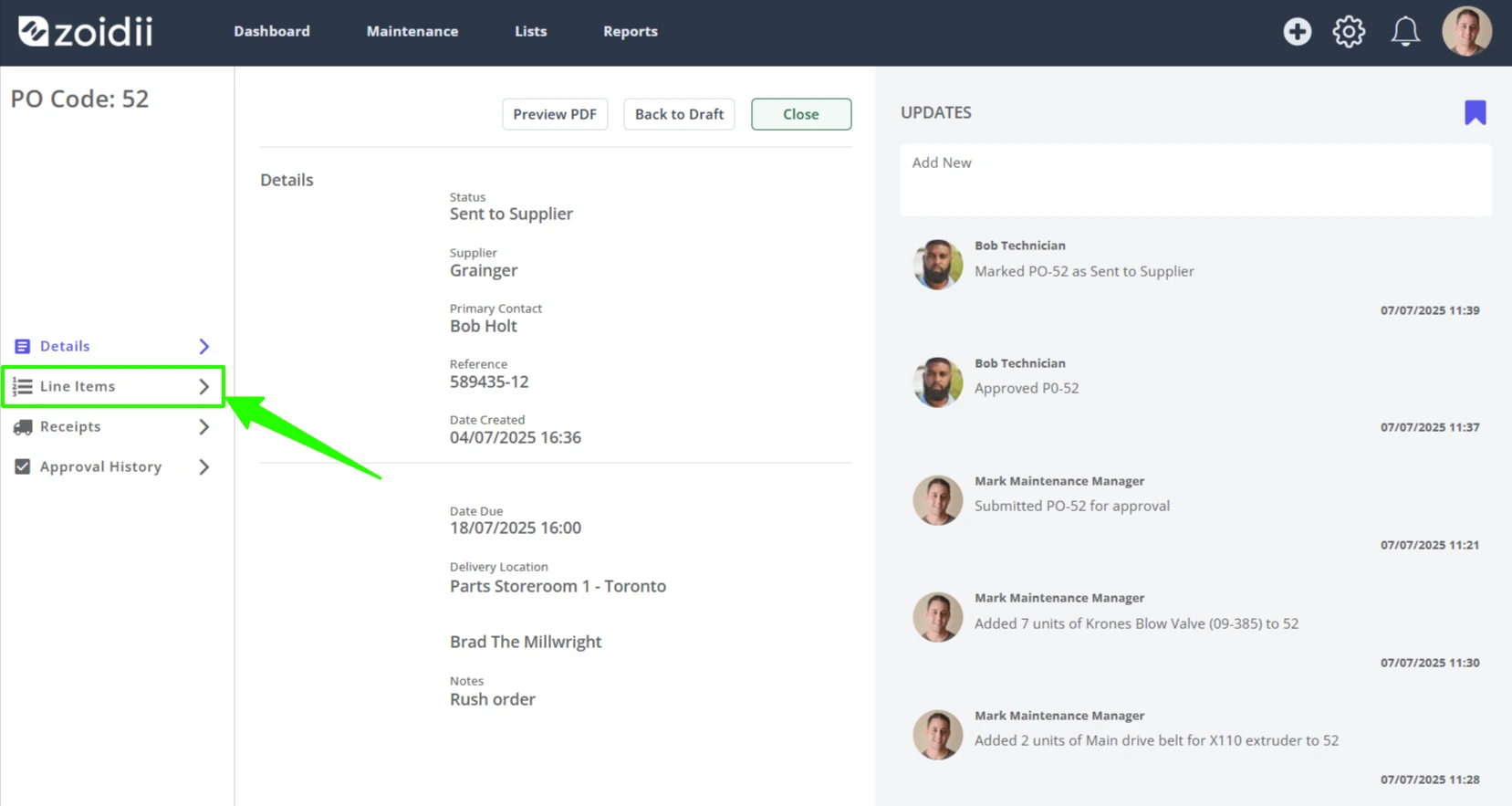Image resolution: width=1512 pixels, height=806 pixels.
Task: Click the user profile avatar
Action: tap(1466, 31)
